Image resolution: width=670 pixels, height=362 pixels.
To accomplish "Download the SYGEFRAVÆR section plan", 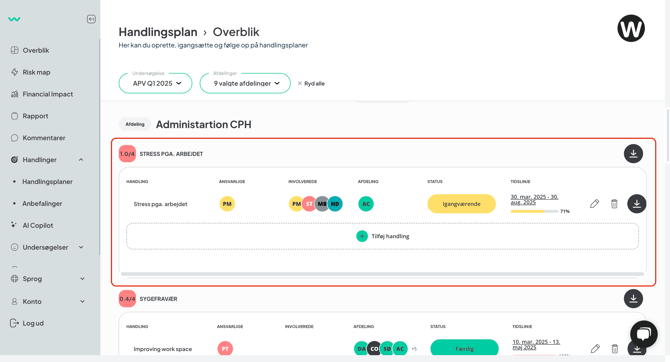I will [633, 298].
